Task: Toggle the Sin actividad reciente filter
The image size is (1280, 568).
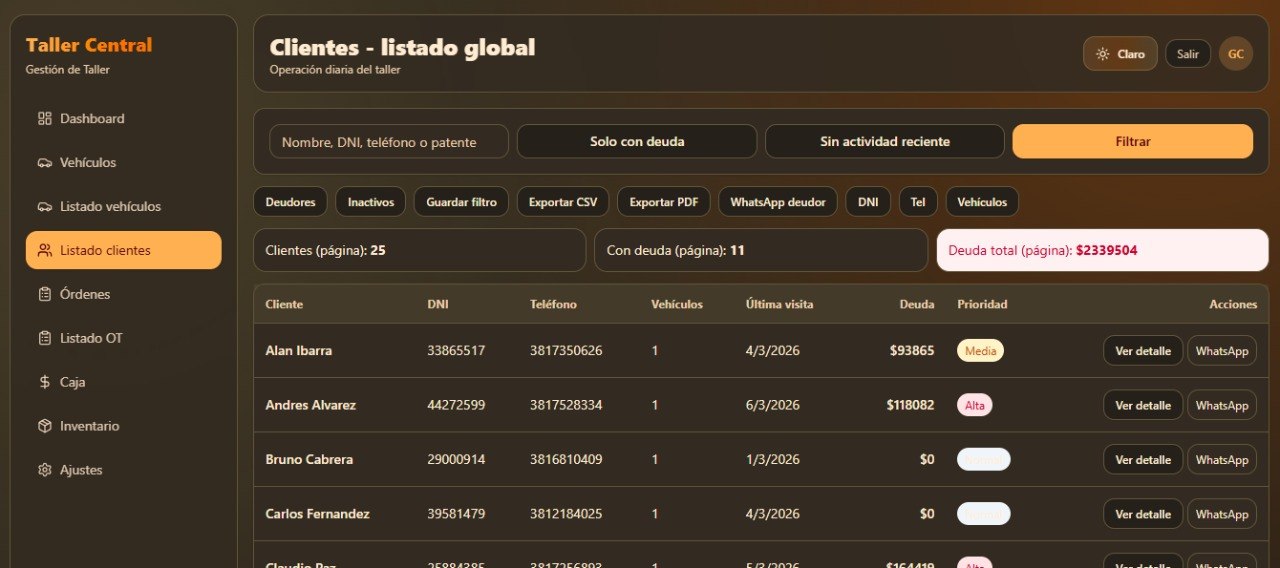Action: (884, 142)
